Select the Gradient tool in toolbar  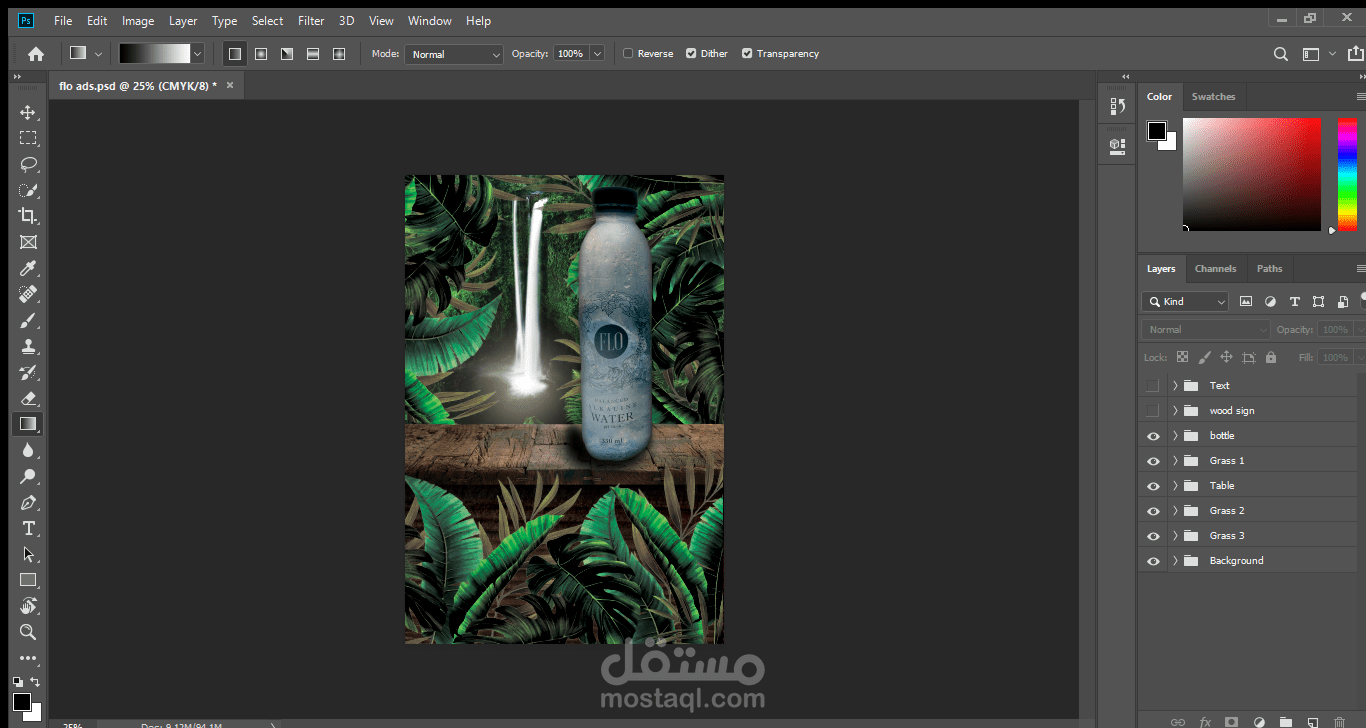(x=28, y=424)
